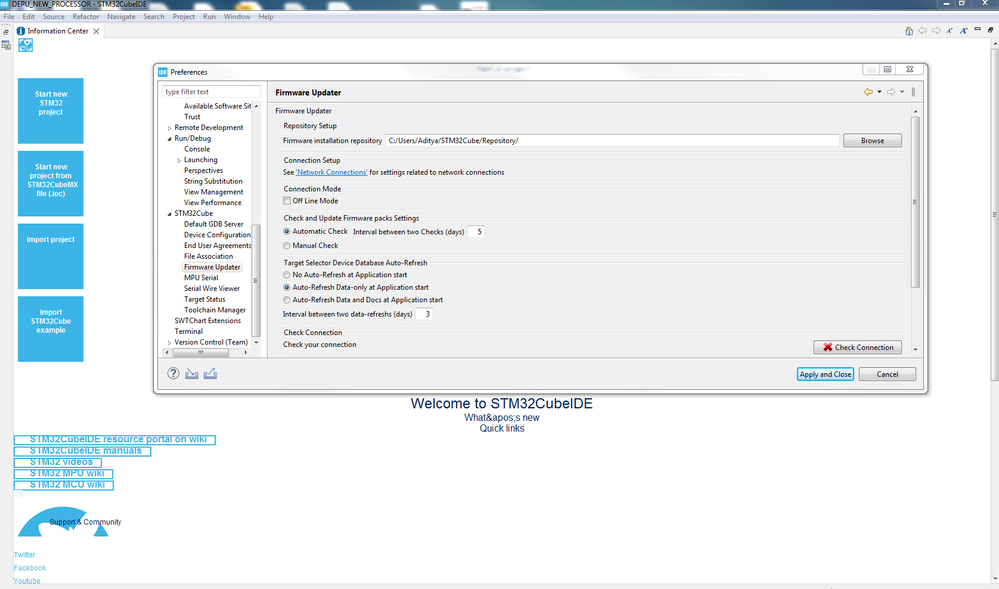Open Preferences help question mark icon
The width and height of the screenshot is (999, 589).
point(173,374)
